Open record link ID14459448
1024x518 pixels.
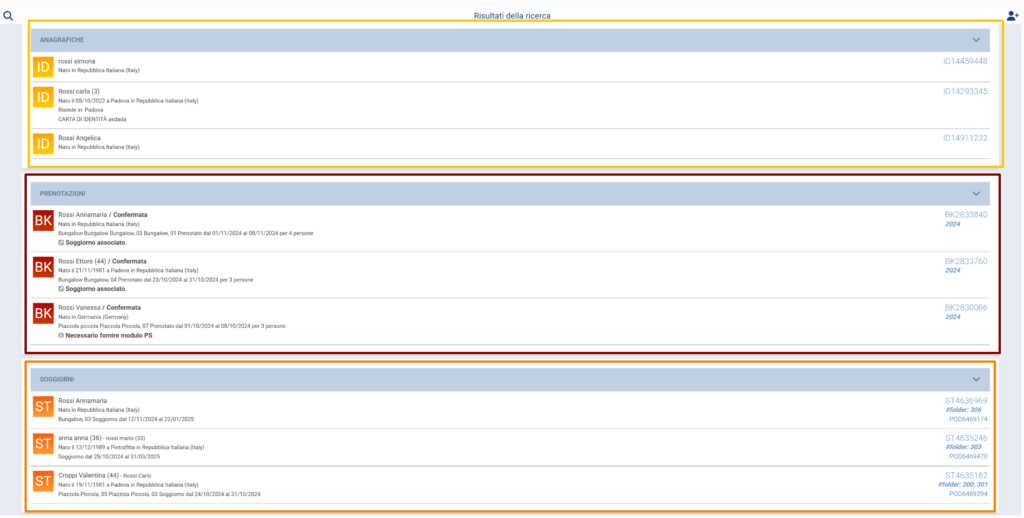(x=964, y=61)
